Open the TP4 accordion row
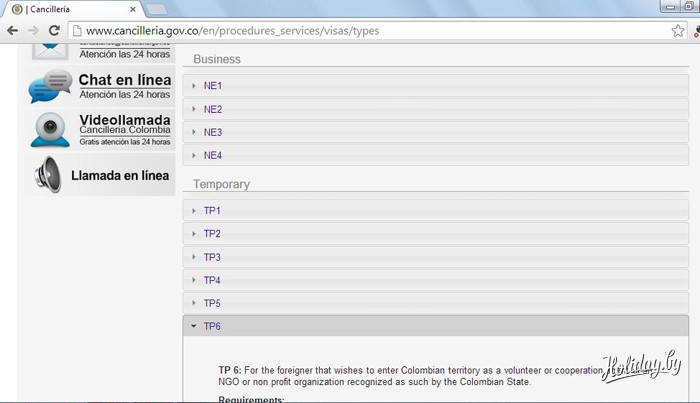This screenshot has width=700, height=403. tap(211, 280)
